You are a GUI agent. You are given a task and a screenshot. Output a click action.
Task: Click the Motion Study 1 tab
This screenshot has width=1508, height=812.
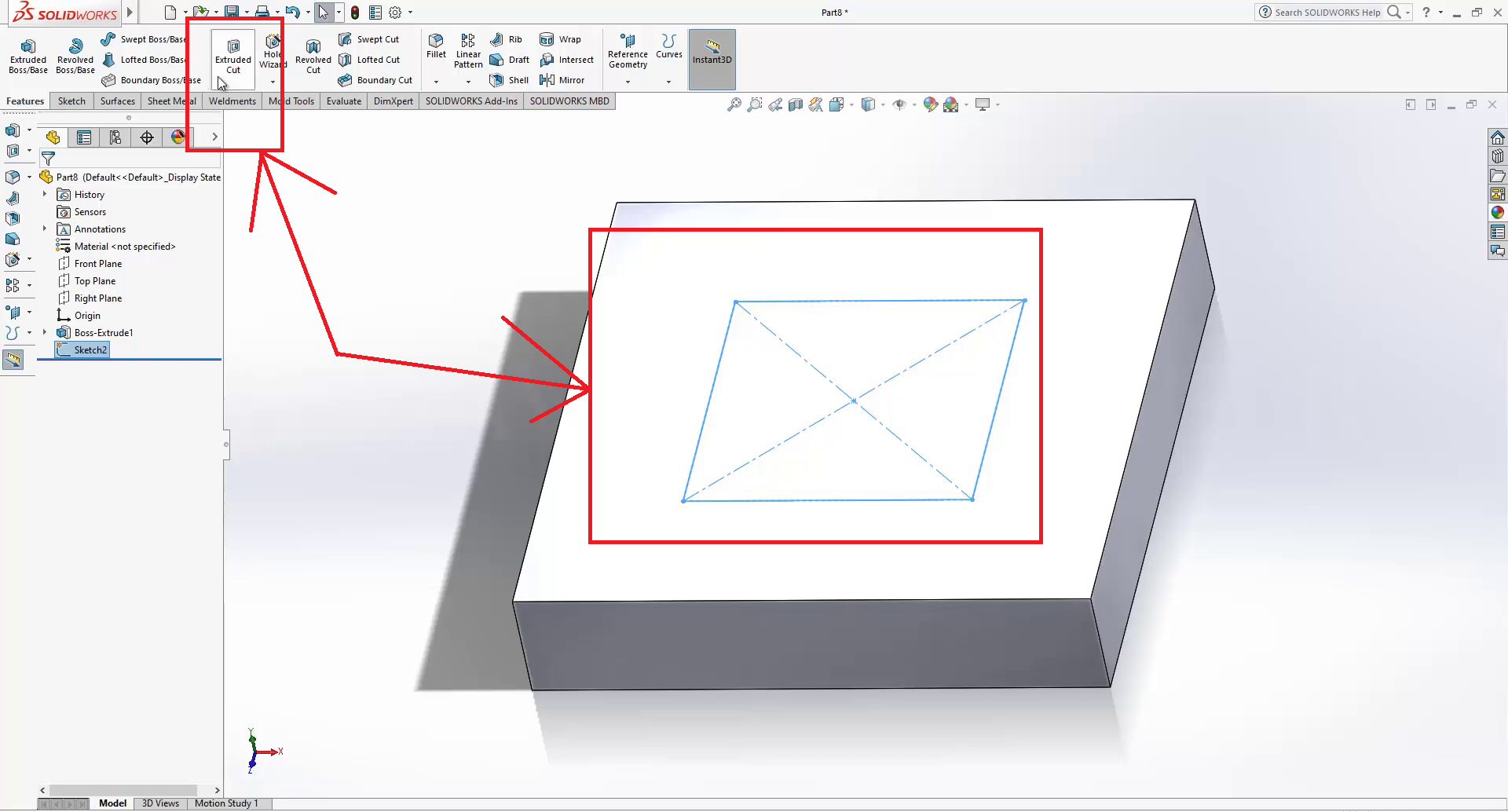point(226,803)
